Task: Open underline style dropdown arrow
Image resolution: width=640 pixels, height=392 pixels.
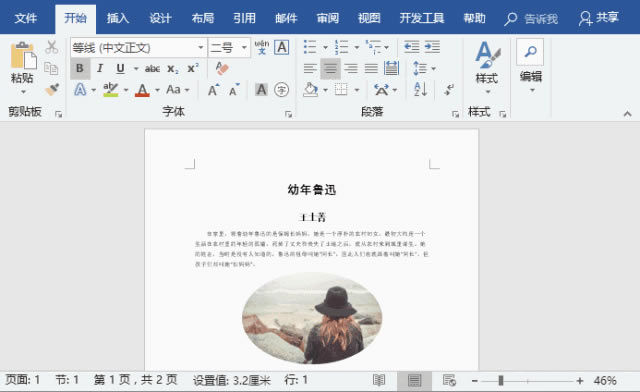Action: tap(136, 69)
